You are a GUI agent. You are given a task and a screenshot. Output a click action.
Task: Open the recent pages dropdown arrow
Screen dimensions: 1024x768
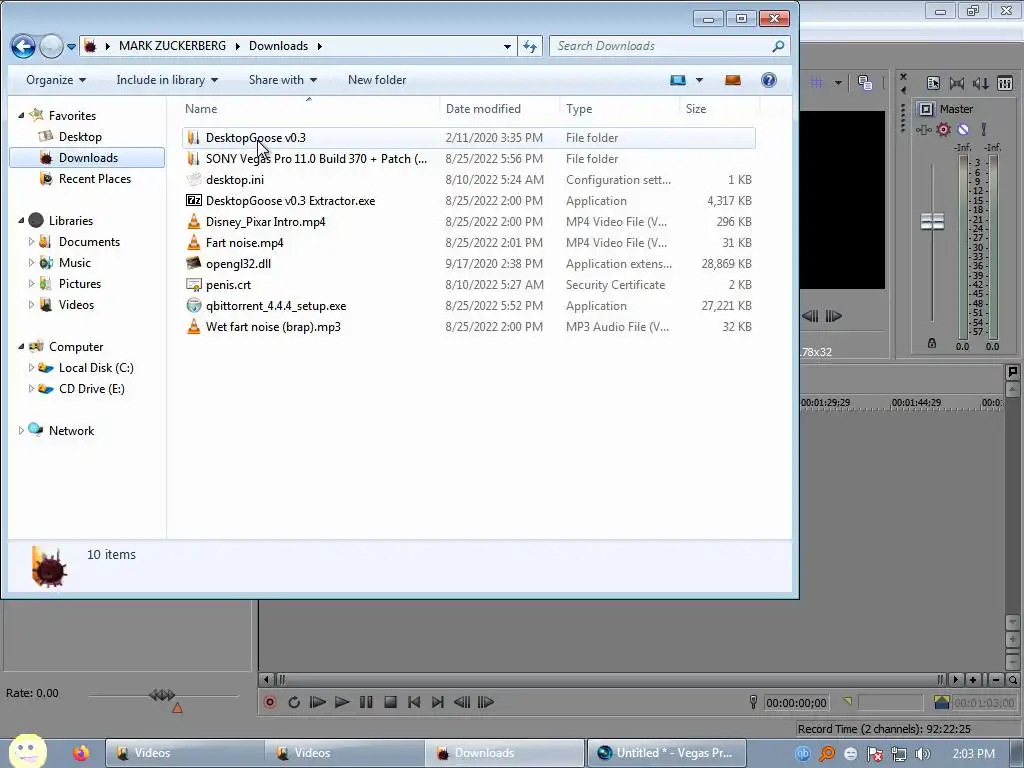tap(71, 46)
